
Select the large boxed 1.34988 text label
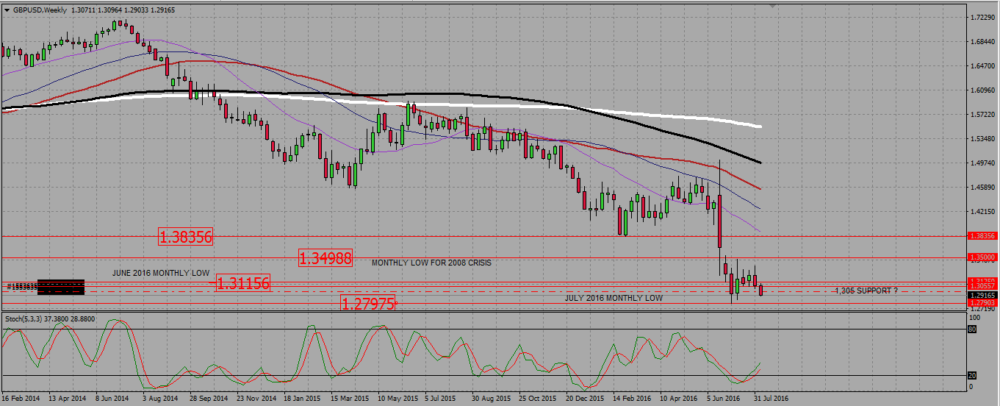(x=326, y=258)
